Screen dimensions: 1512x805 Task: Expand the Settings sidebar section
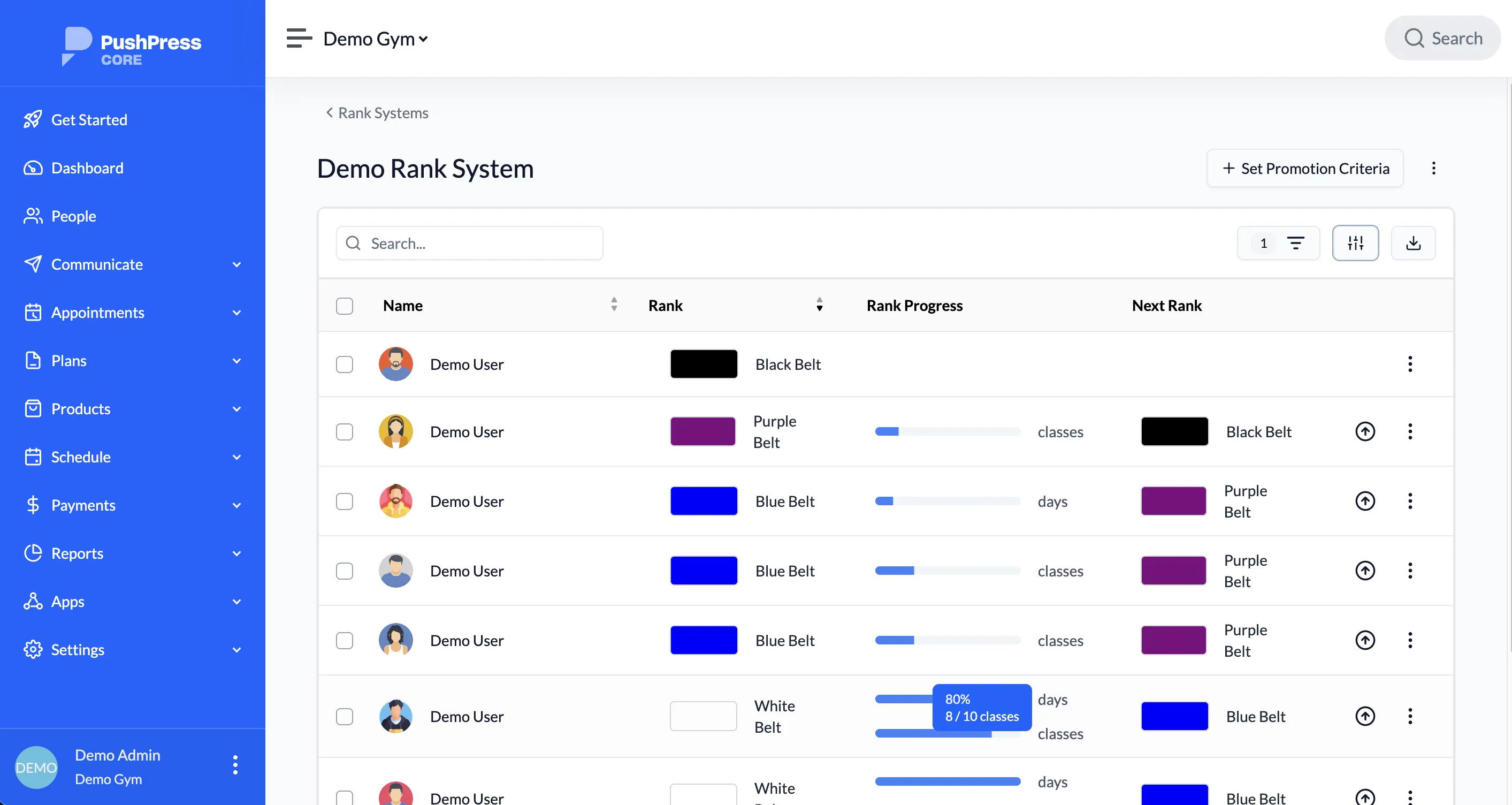coord(78,649)
